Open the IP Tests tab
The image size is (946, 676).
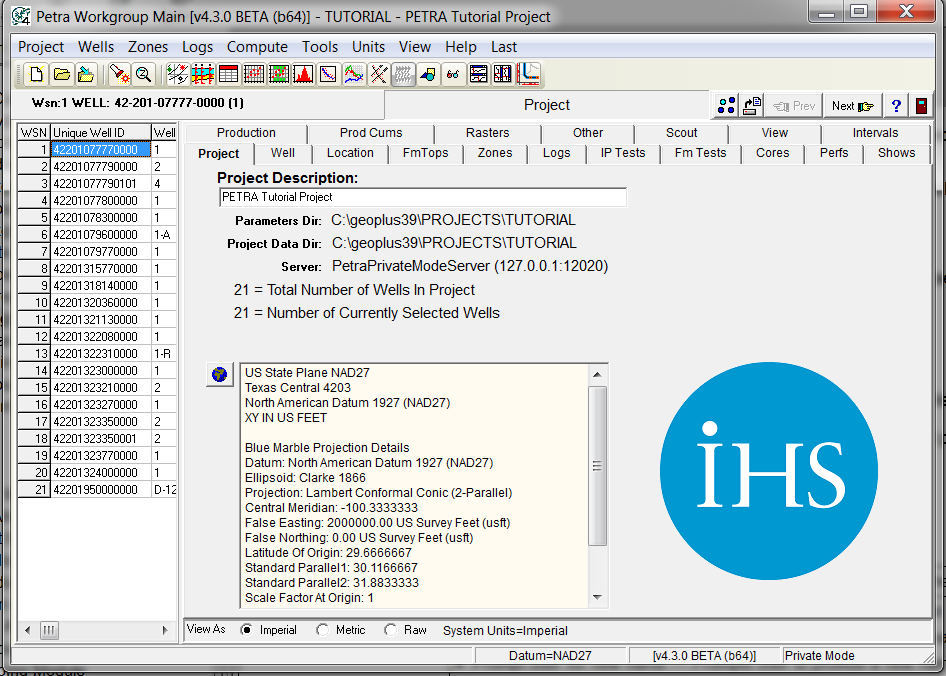(x=623, y=153)
